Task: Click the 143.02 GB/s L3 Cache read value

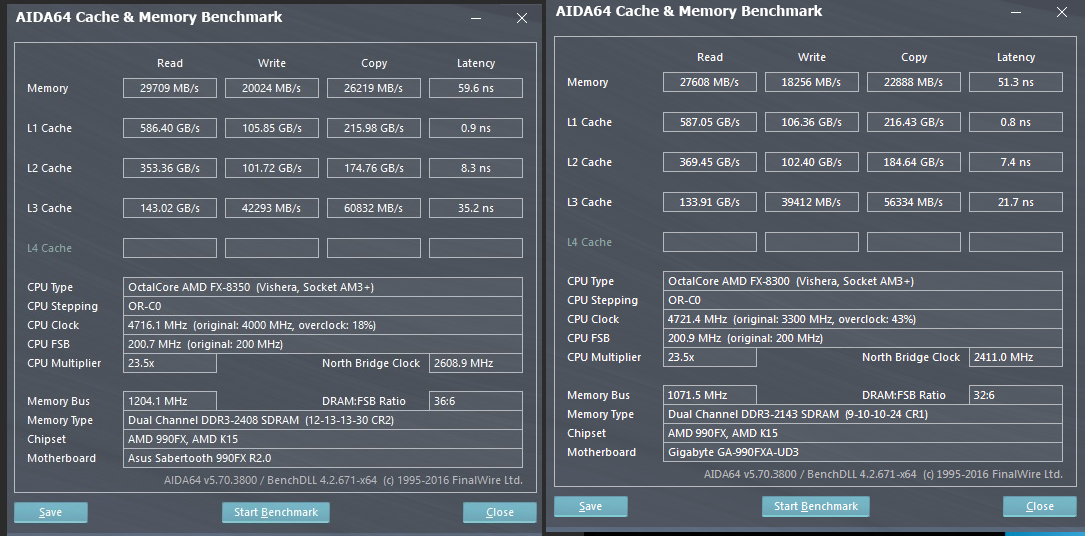Action: (170, 208)
